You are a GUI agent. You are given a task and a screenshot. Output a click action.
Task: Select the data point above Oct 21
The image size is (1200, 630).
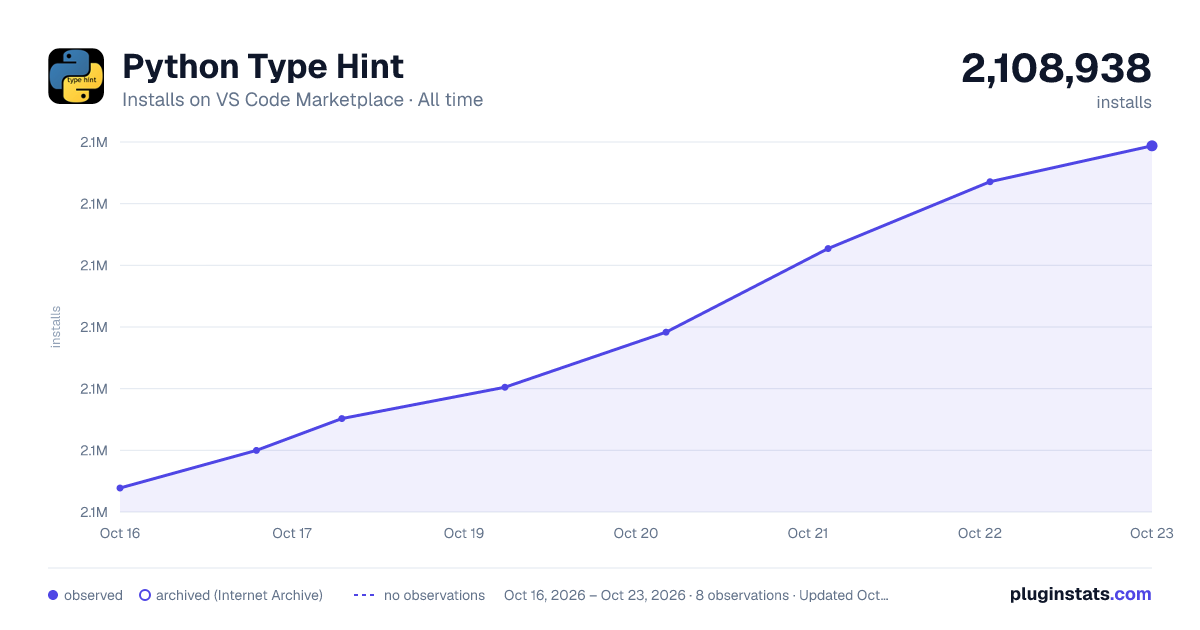pos(828,248)
